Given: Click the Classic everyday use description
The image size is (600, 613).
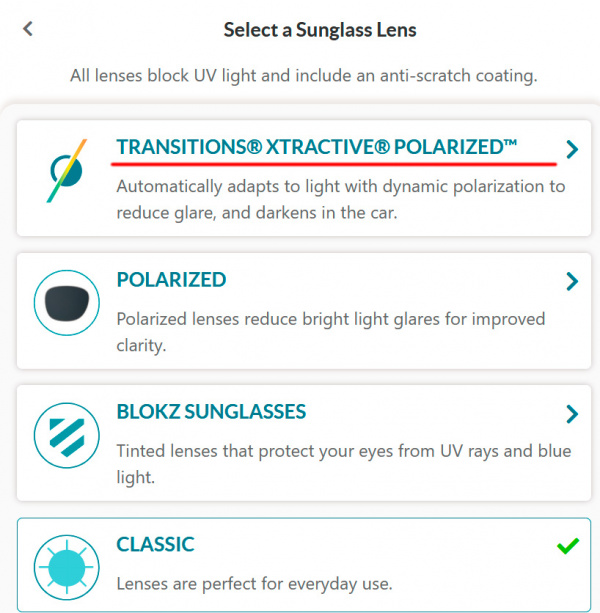Looking at the screenshot, I should tap(254, 583).
